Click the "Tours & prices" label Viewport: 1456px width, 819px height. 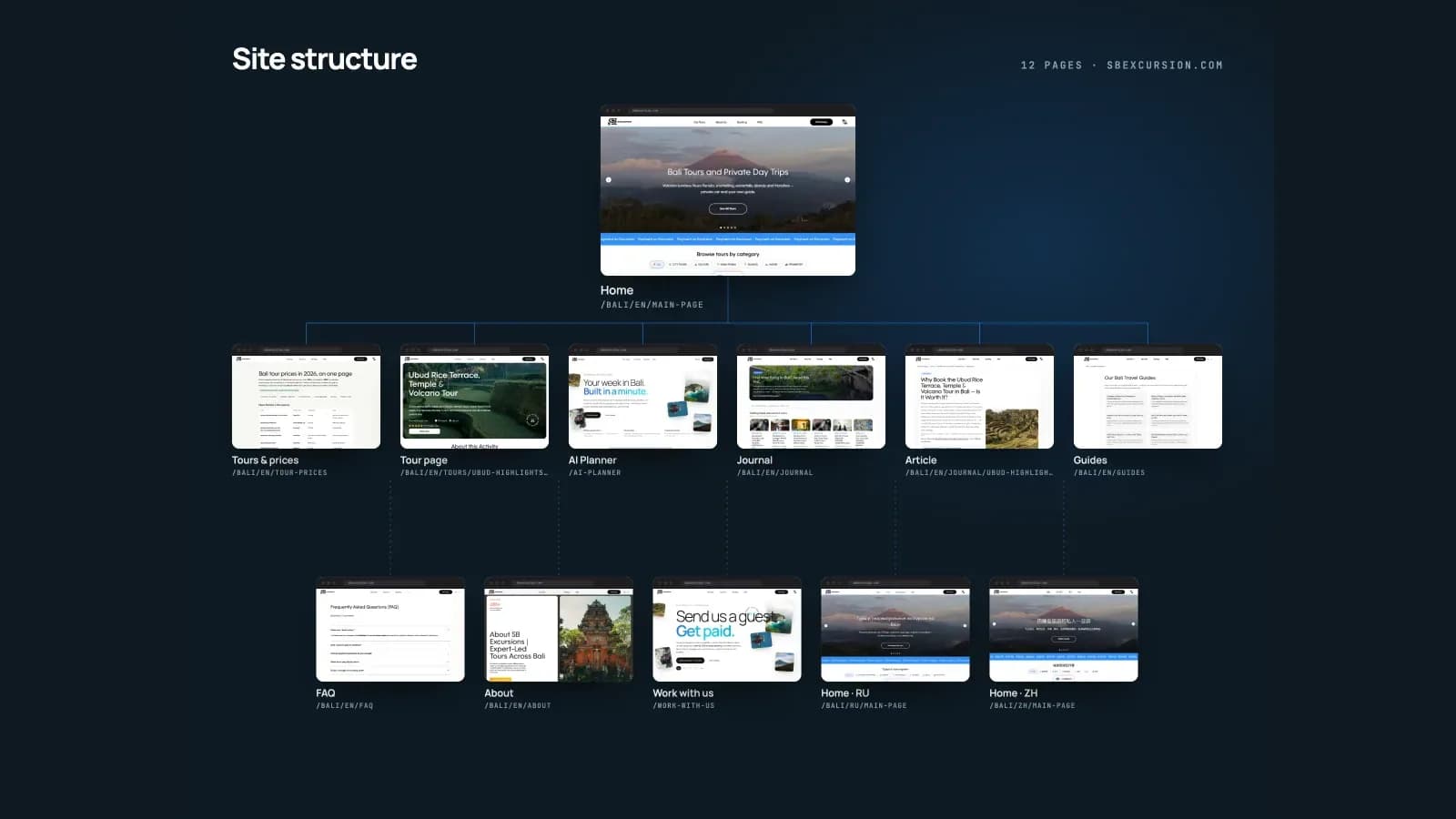(265, 460)
